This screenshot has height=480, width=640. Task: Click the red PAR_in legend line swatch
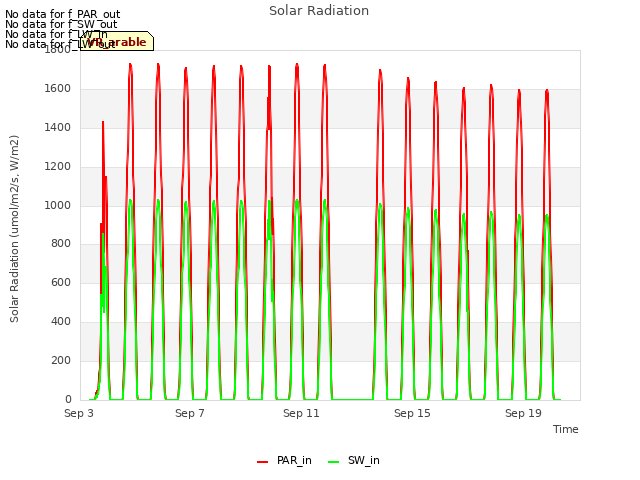tap(262, 462)
